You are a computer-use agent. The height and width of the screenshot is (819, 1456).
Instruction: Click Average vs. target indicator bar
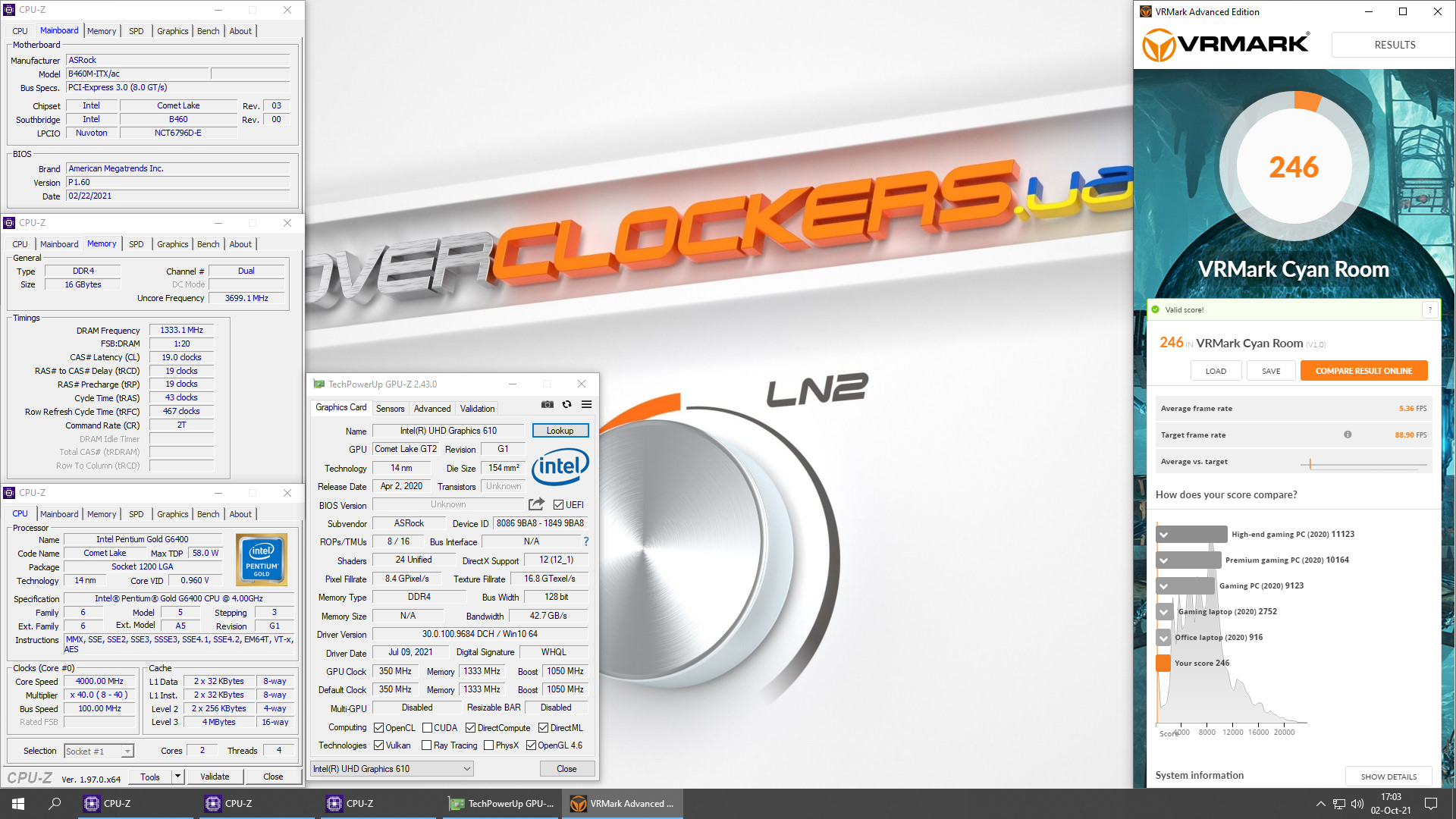click(x=1363, y=463)
